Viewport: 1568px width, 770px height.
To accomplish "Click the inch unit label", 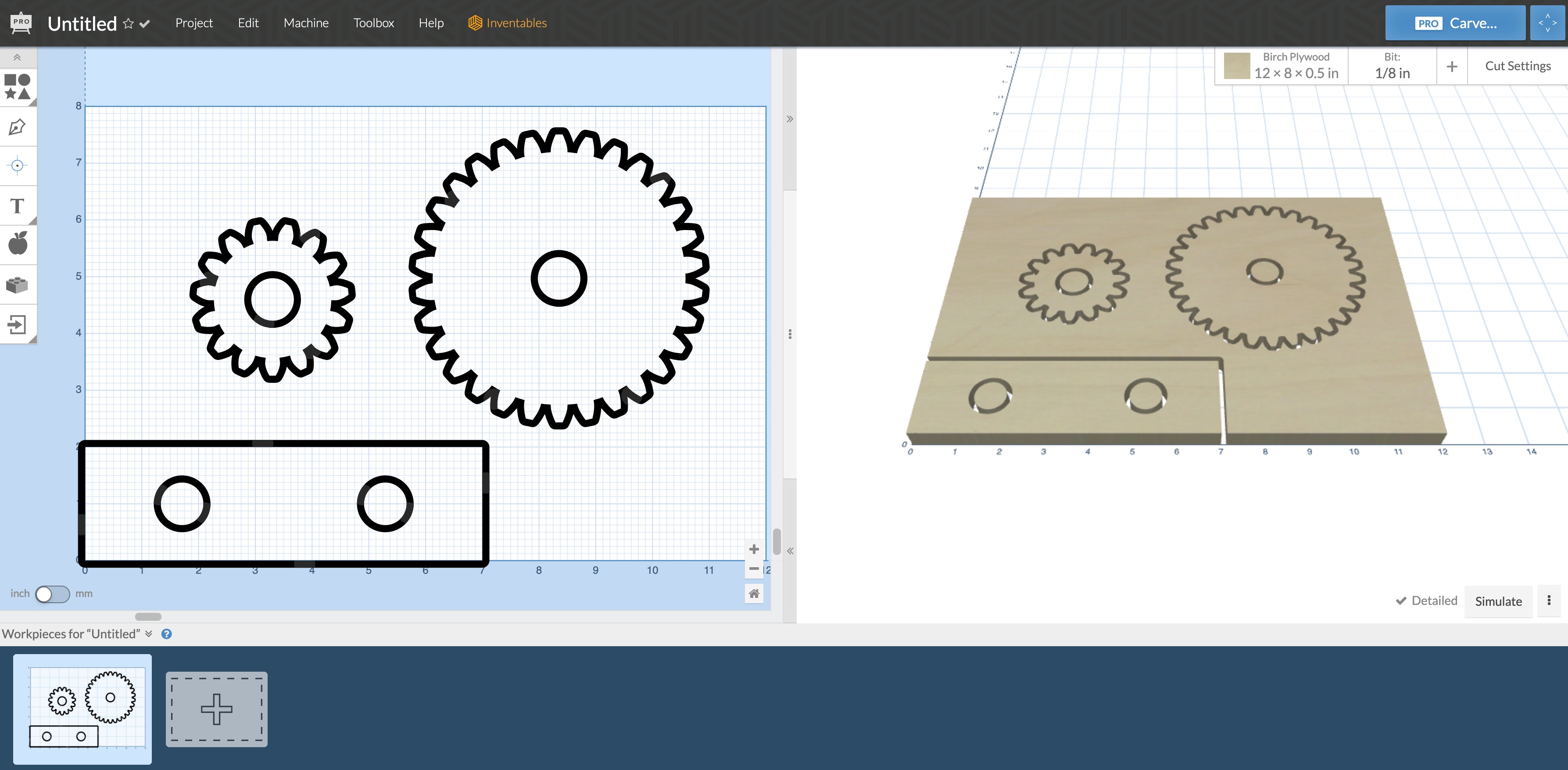I will (x=20, y=594).
